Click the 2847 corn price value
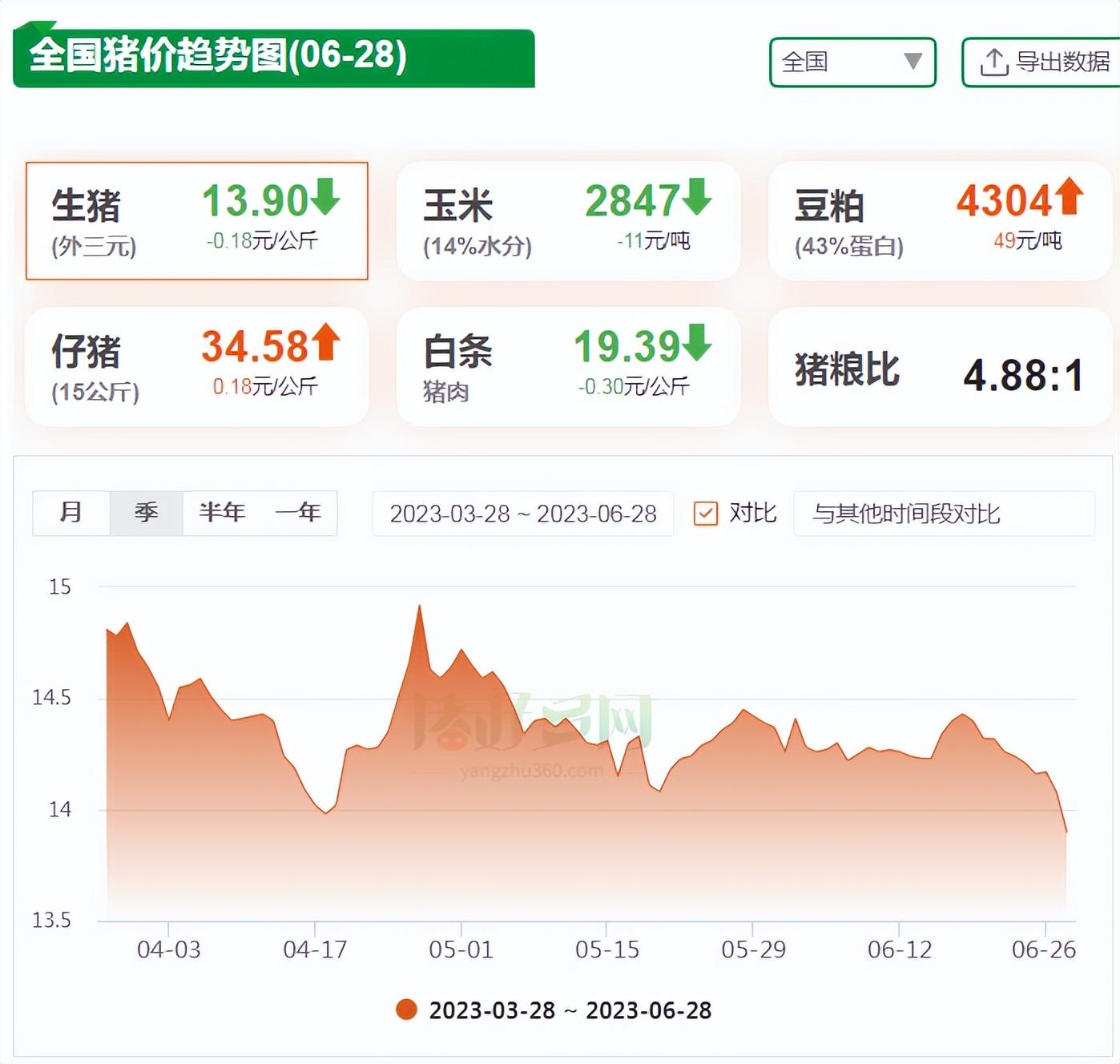 (x=633, y=200)
